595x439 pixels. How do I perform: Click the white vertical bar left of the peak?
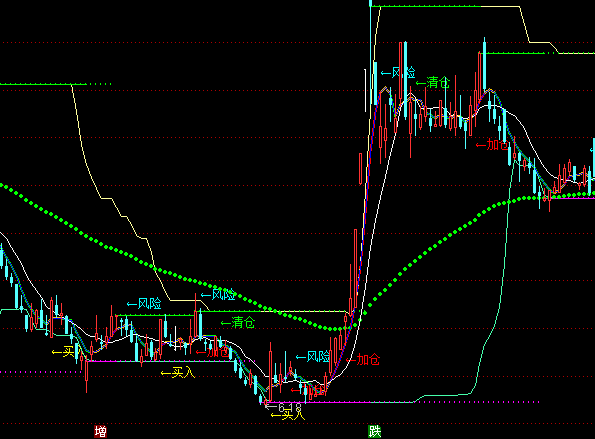pos(365,90)
